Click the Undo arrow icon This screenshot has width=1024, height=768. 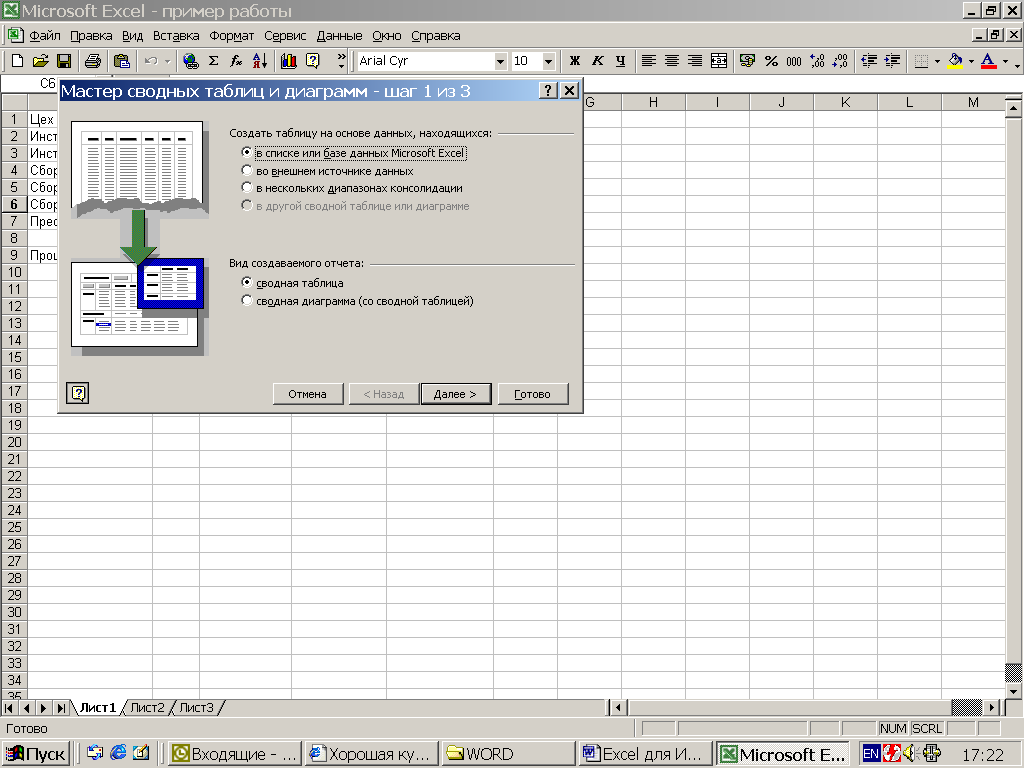(x=151, y=61)
